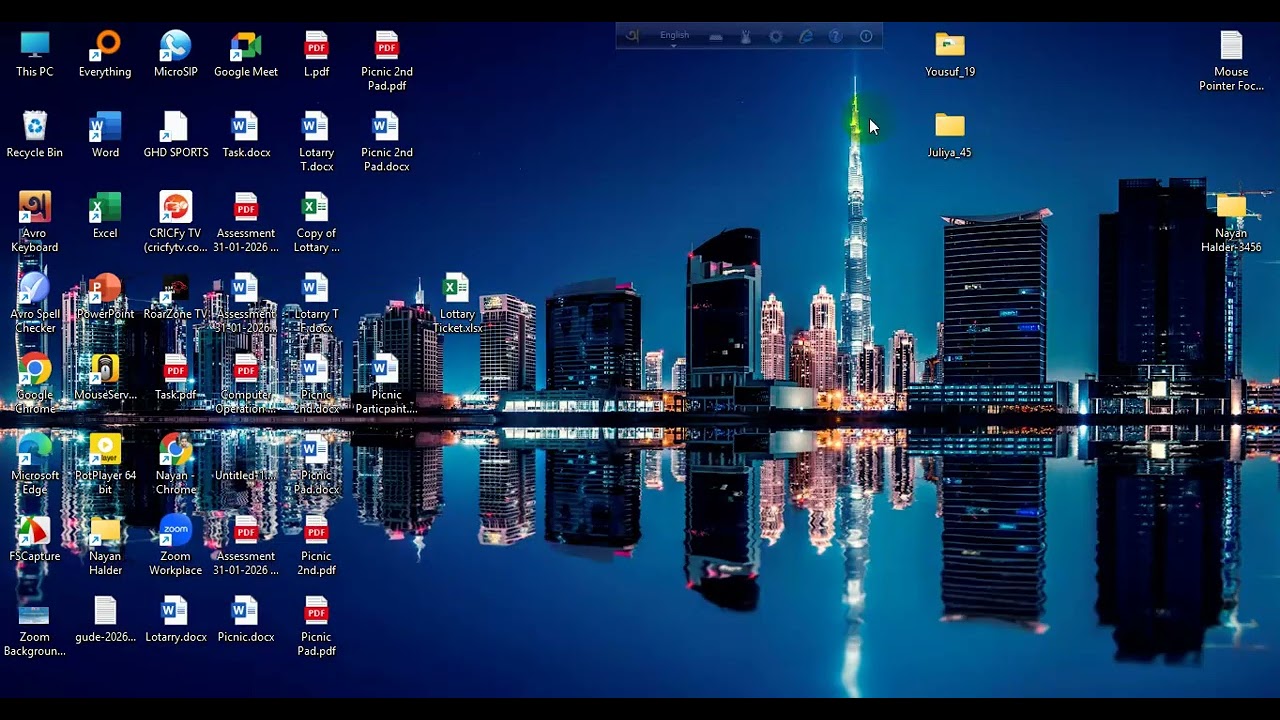Open the Nayan - Chrome profile shortcut
The image size is (1280, 720).
point(175,465)
